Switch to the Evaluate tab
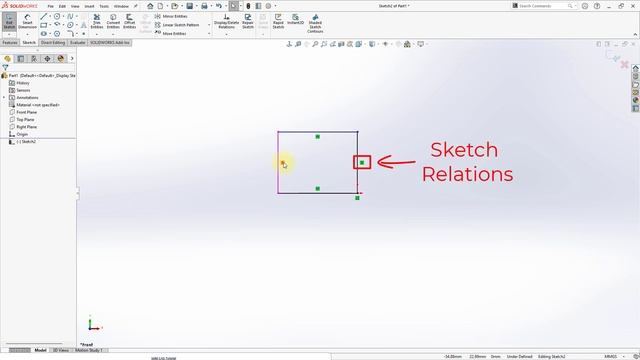Screen dimensions: 640x360 78,42
